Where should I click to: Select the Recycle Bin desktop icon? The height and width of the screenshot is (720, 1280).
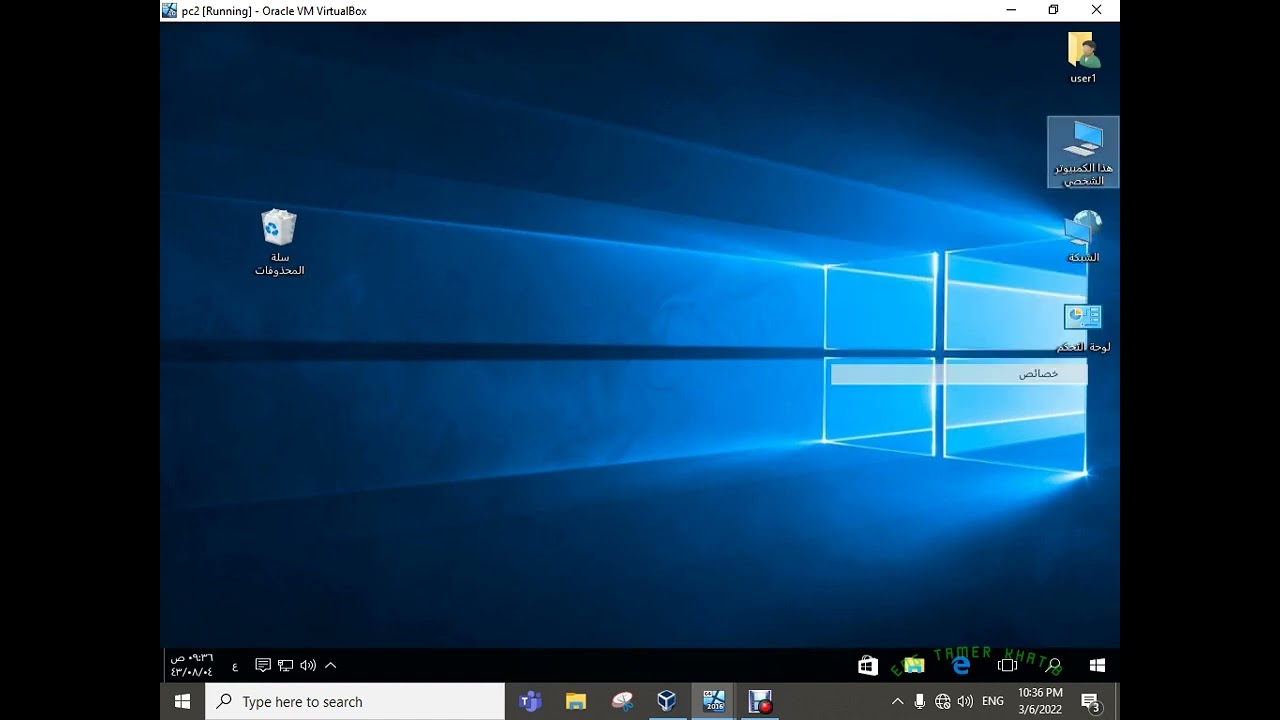pyautogui.click(x=279, y=242)
